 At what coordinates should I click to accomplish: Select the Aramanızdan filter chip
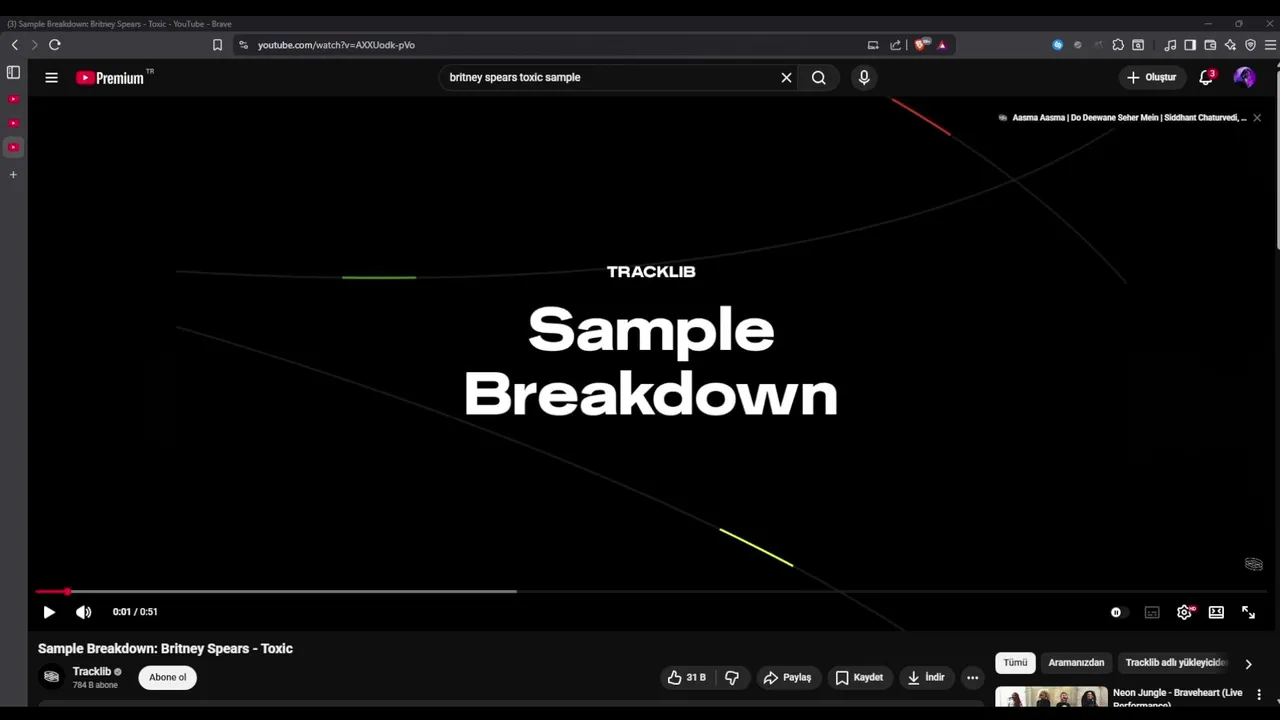tap(1076, 662)
